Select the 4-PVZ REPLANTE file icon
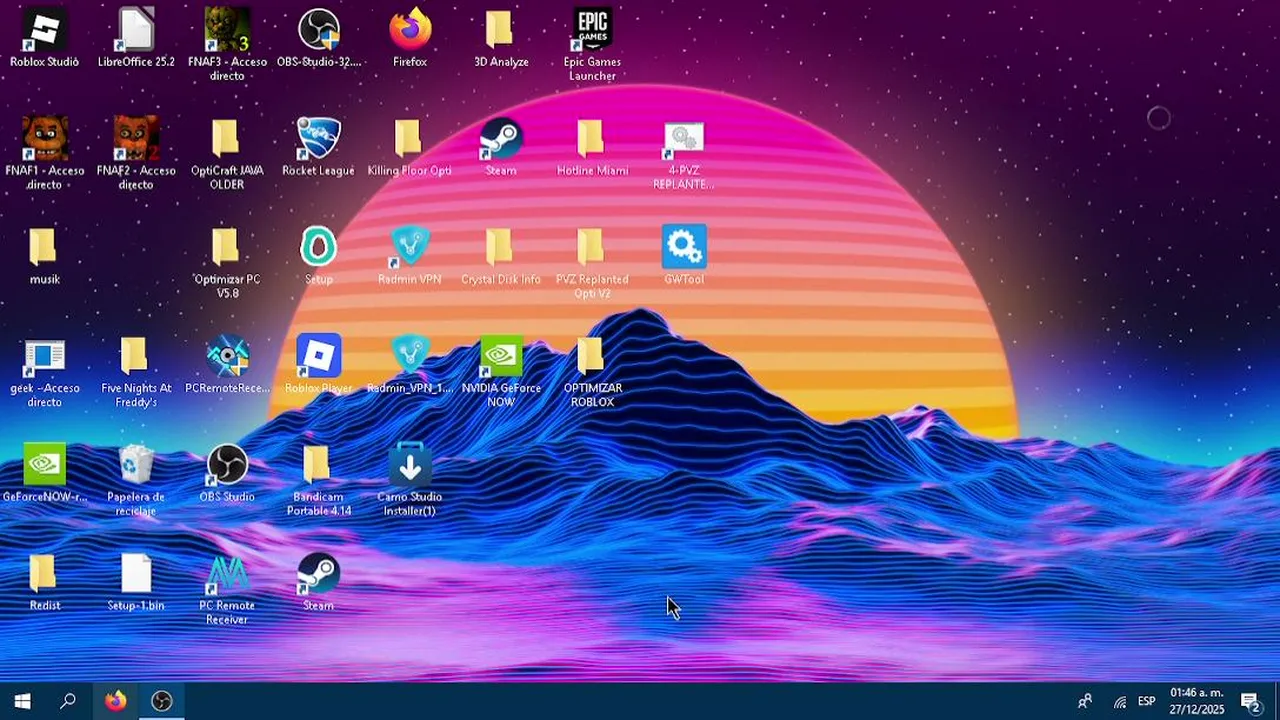The width and height of the screenshot is (1280, 720). pyautogui.click(x=684, y=140)
